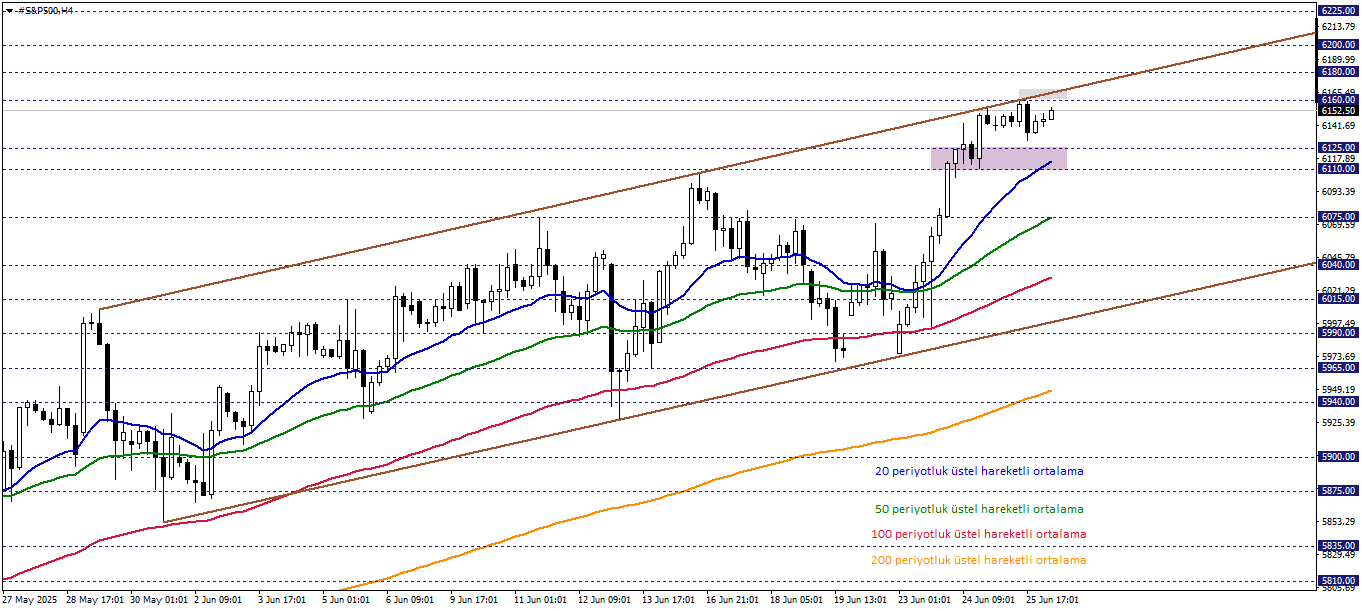Click the 5 Jun 01:01 time label
The height and width of the screenshot is (611, 1362).
click(x=347, y=601)
